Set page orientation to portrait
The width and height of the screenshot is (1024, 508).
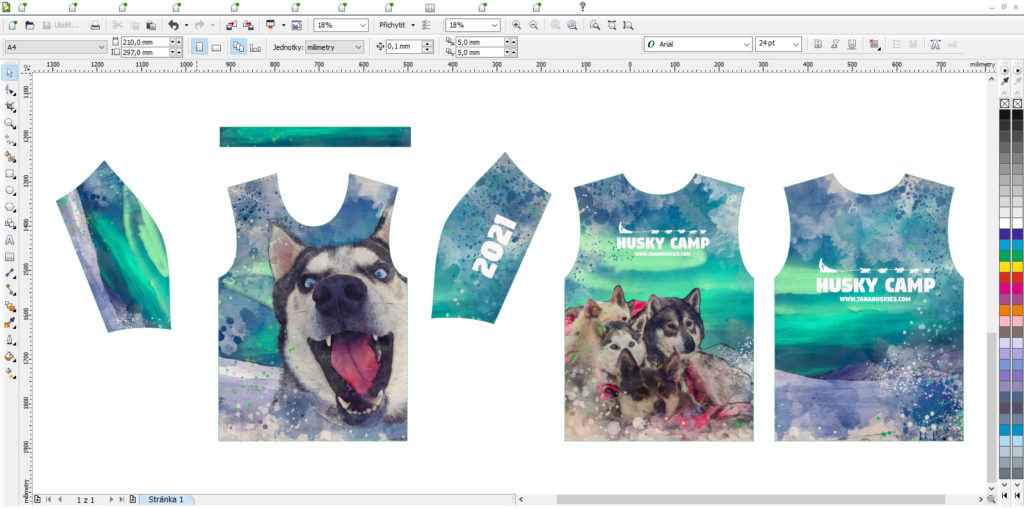[200, 47]
